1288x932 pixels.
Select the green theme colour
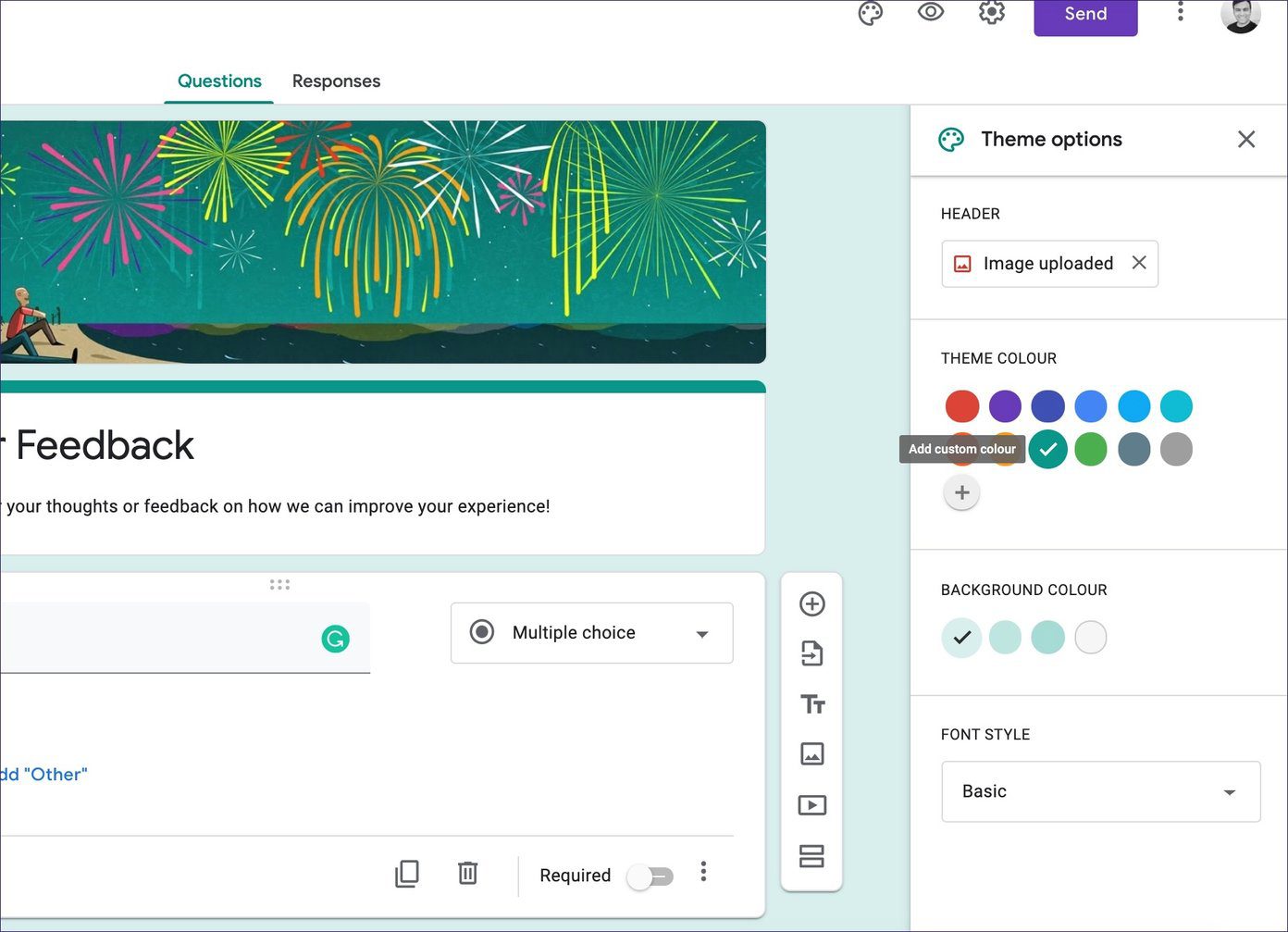click(1091, 449)
